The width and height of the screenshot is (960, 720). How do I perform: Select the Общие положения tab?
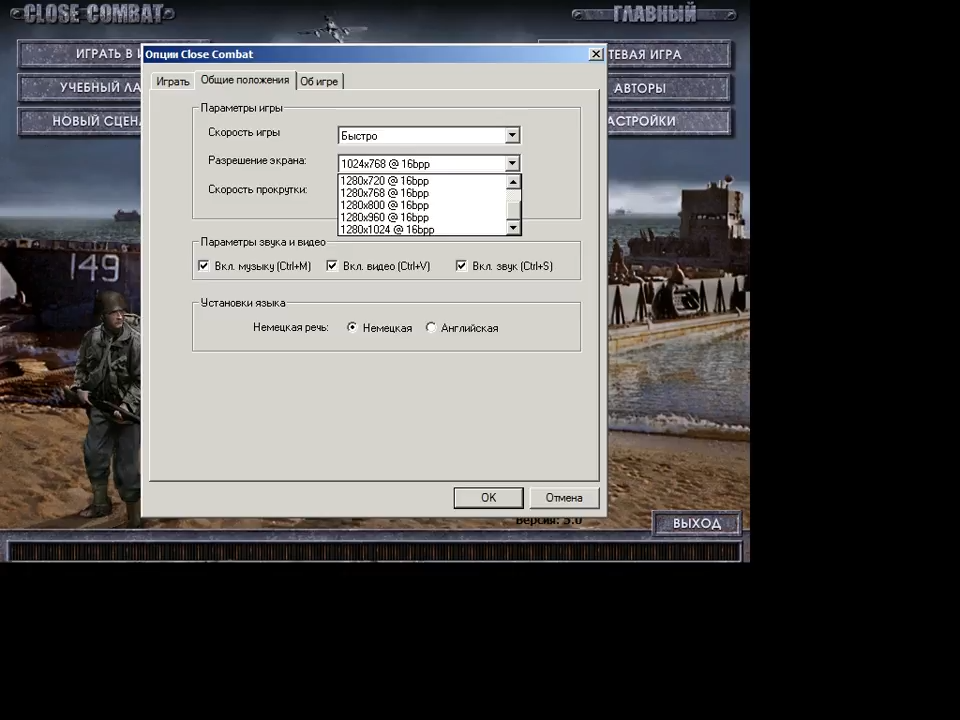(245, 80)
